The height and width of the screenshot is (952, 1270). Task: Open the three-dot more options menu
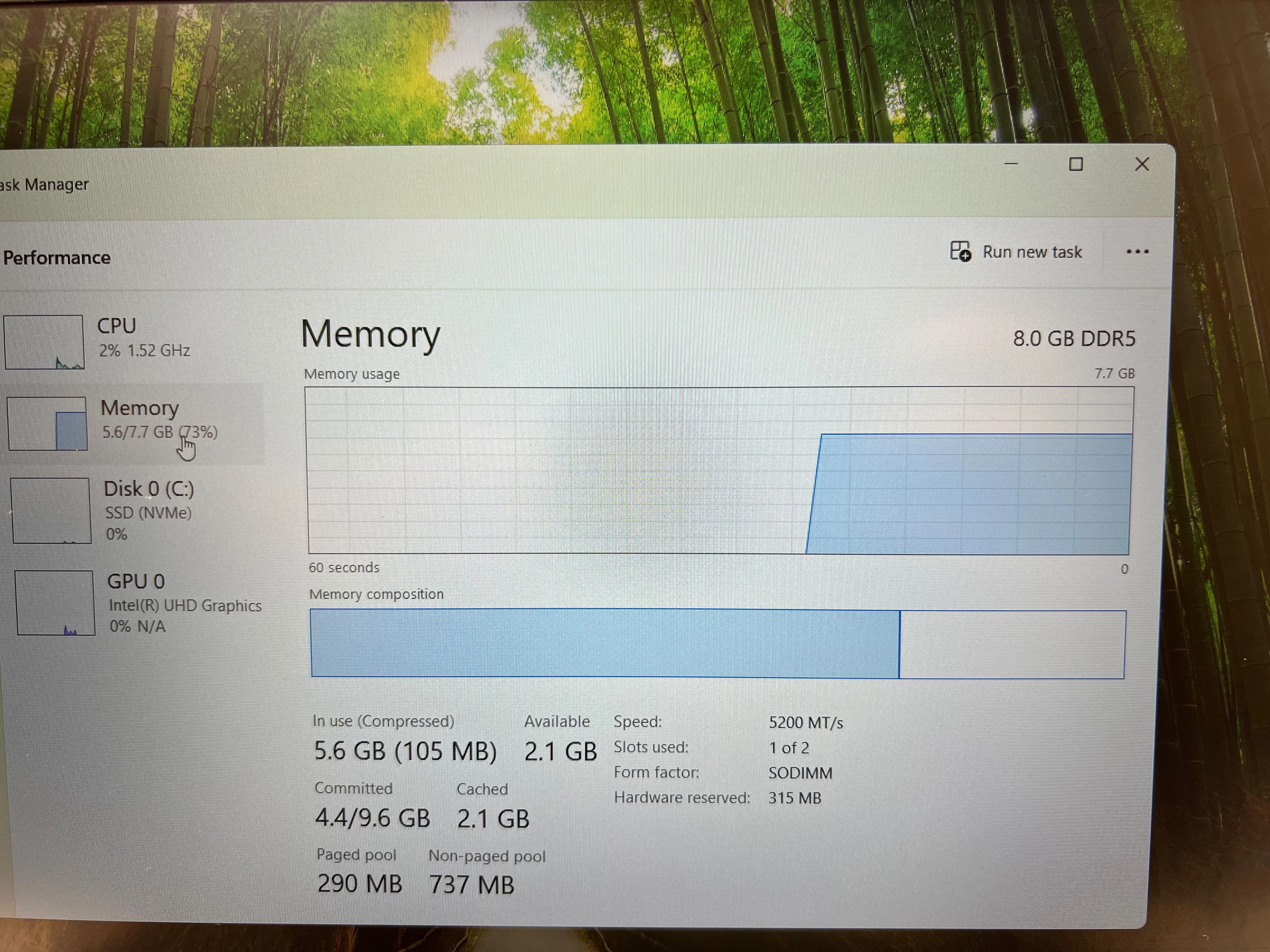pos(1137,251)
